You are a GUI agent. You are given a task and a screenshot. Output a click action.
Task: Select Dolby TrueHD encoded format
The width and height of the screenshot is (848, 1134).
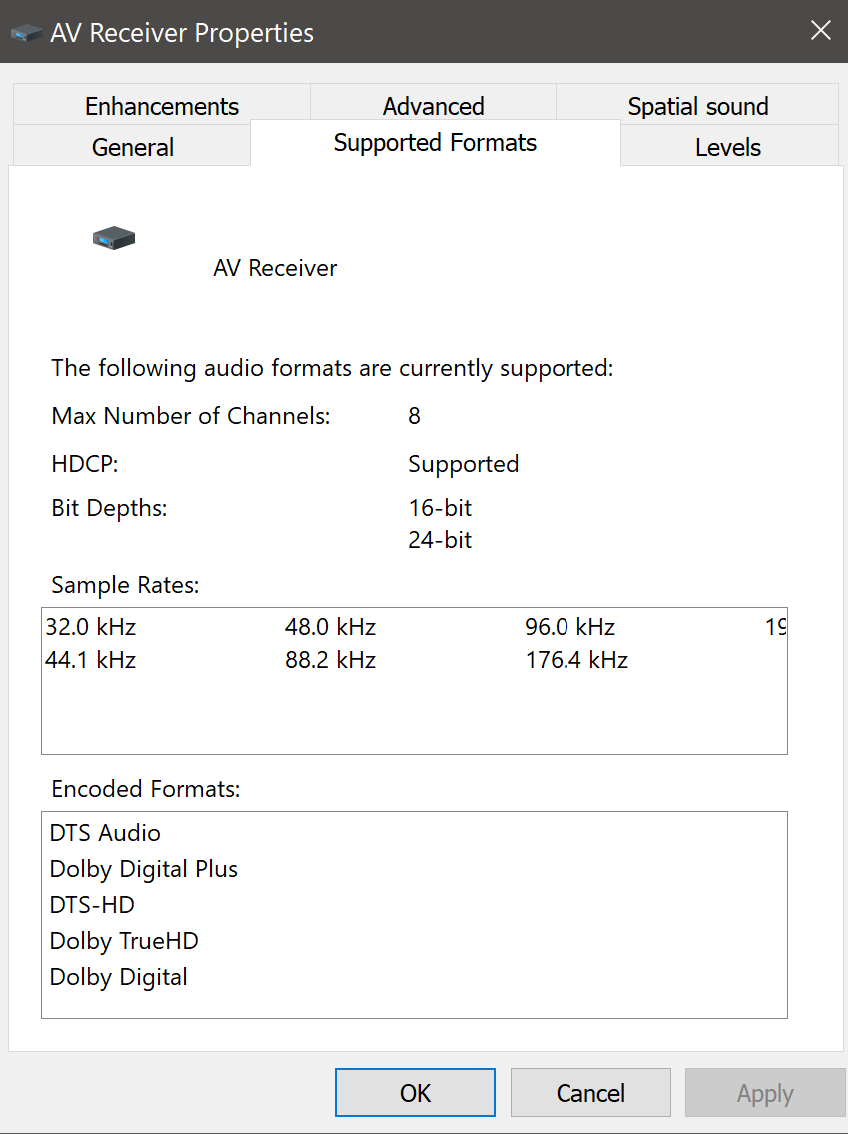coord(124,941)
